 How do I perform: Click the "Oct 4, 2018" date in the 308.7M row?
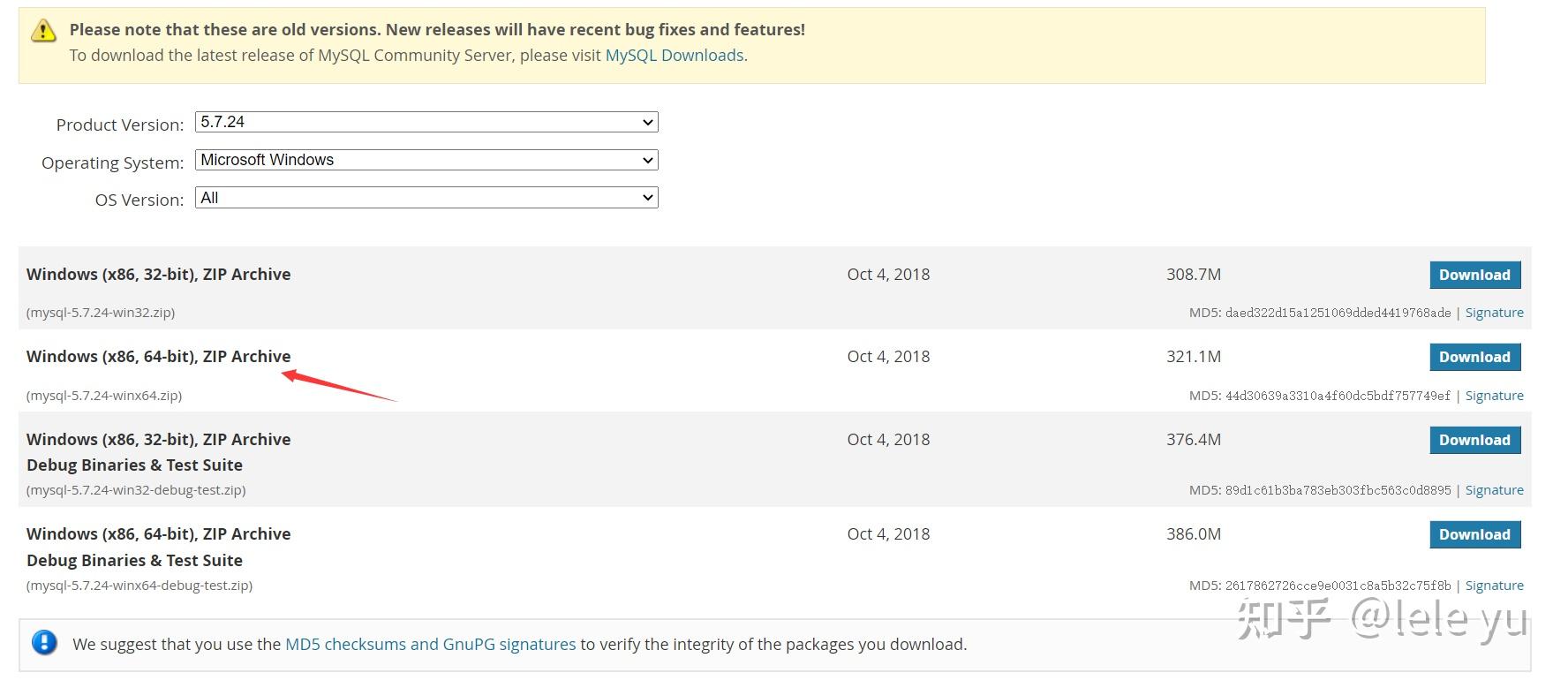point(888,275)
